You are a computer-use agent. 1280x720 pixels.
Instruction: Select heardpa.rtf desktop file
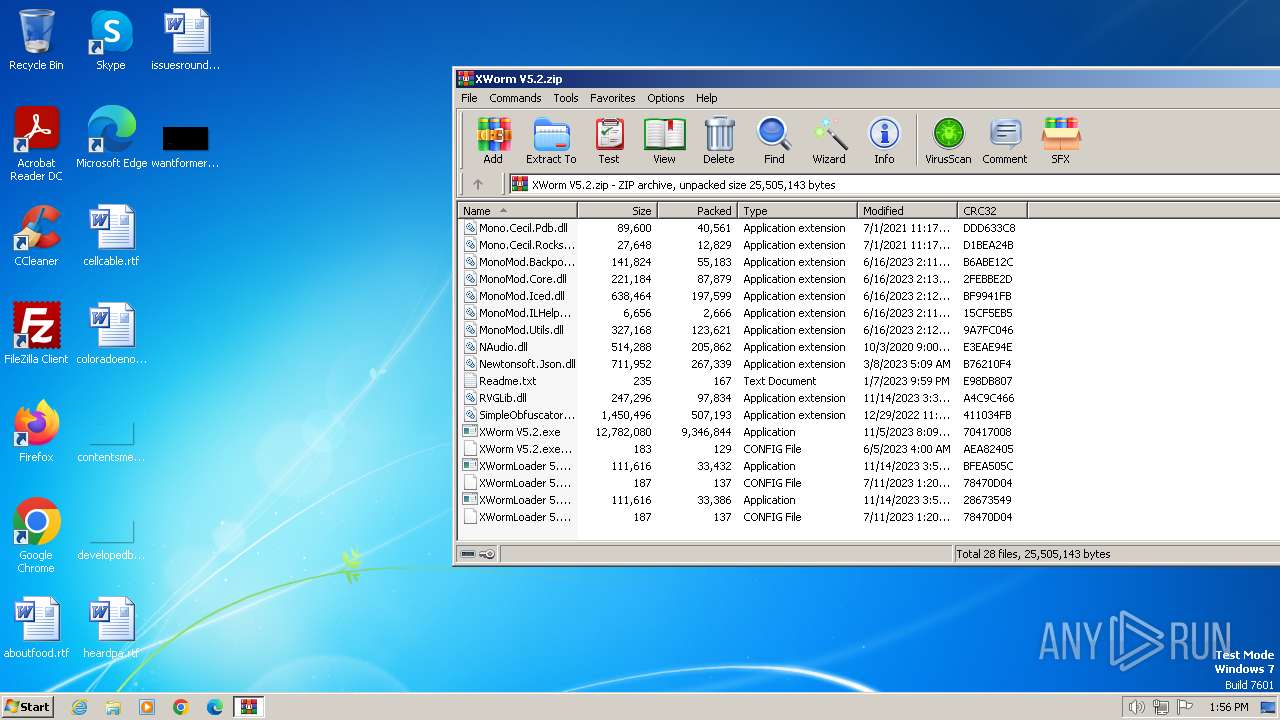coord(111,628)
